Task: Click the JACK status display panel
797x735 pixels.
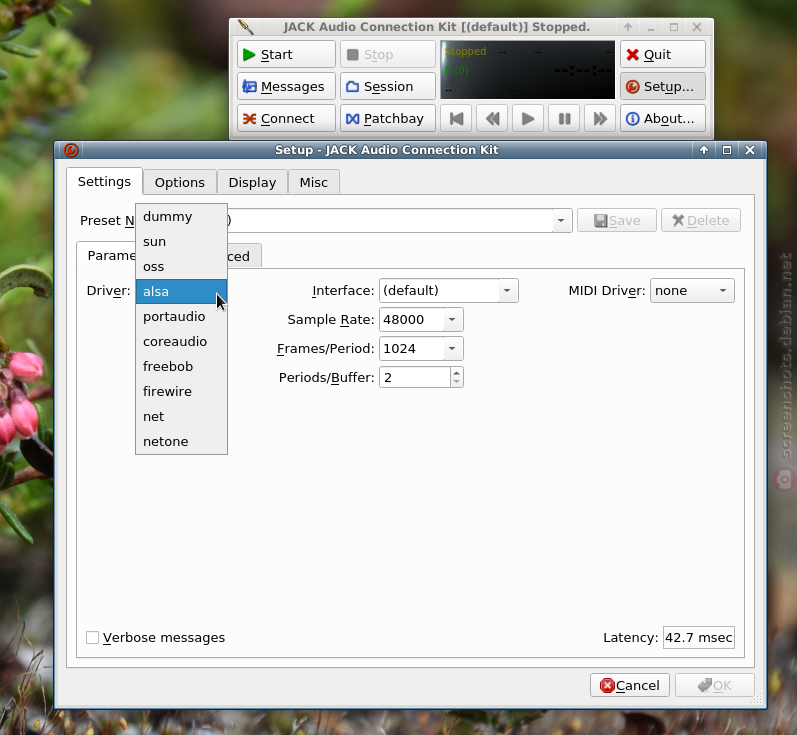Action: (x=528, y=70)
